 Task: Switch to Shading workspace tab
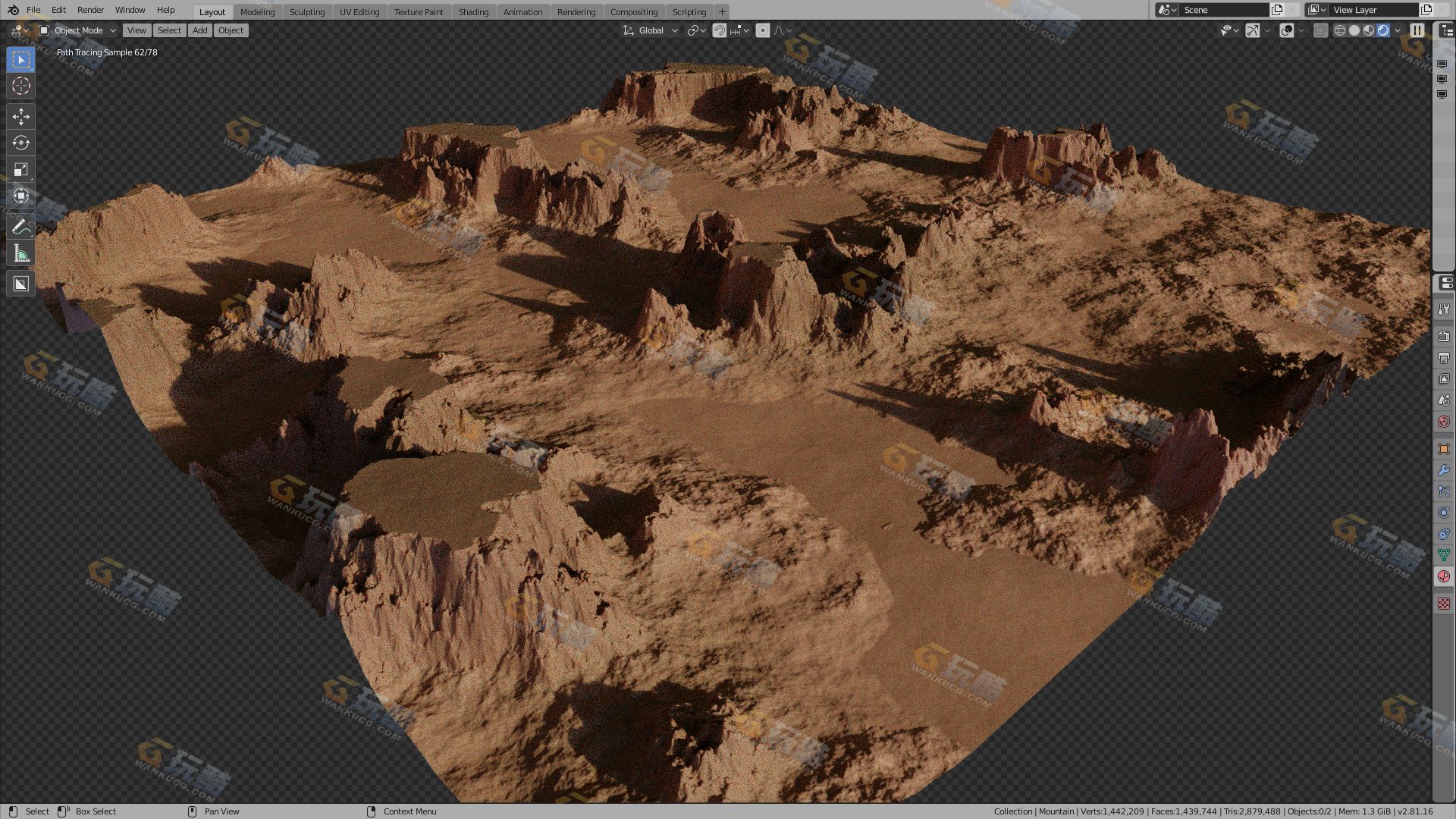[473, 11]
